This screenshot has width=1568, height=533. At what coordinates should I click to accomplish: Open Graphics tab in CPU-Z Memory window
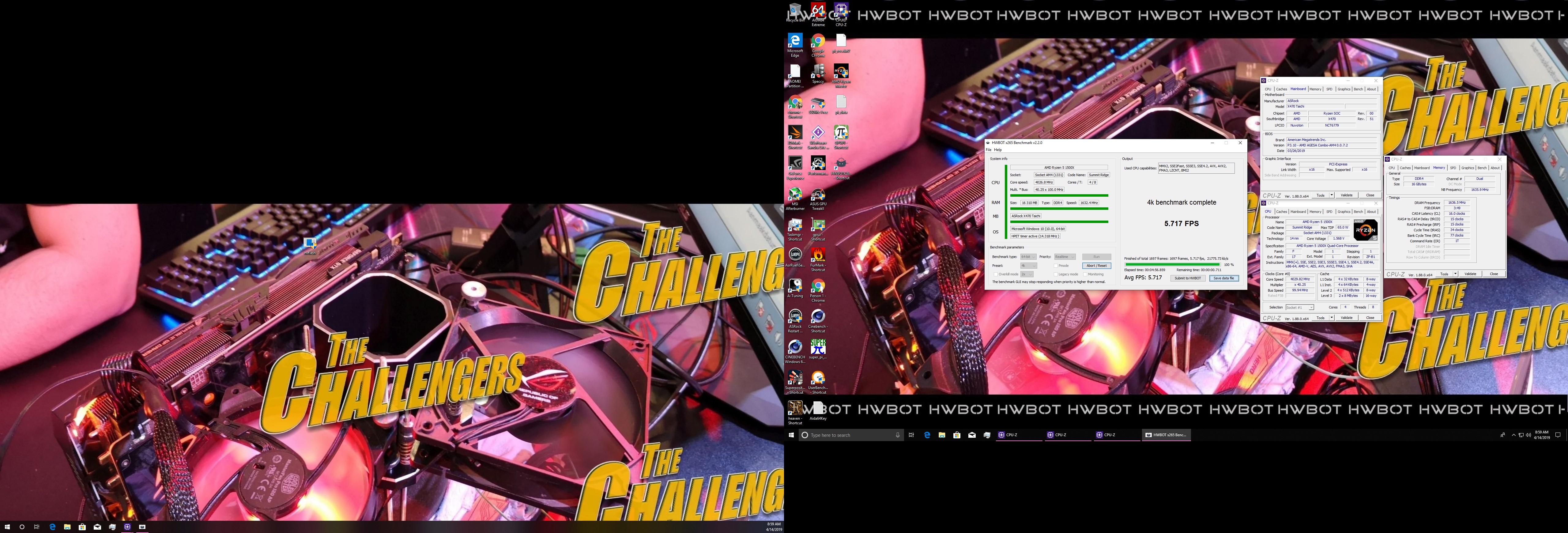click(1468, 168)
